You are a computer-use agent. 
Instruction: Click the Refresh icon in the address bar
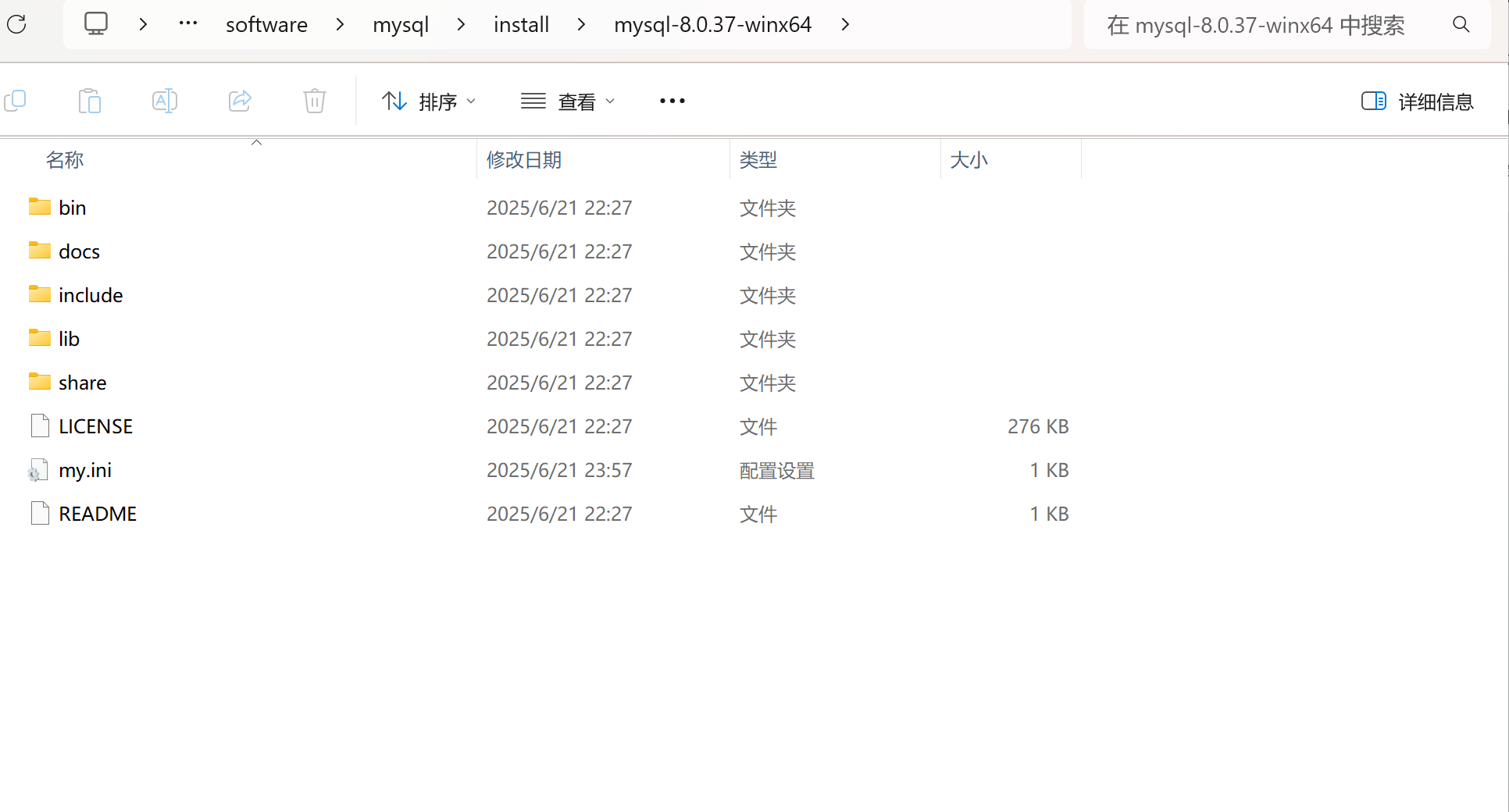pyautogui.click(x=16, y=24)
